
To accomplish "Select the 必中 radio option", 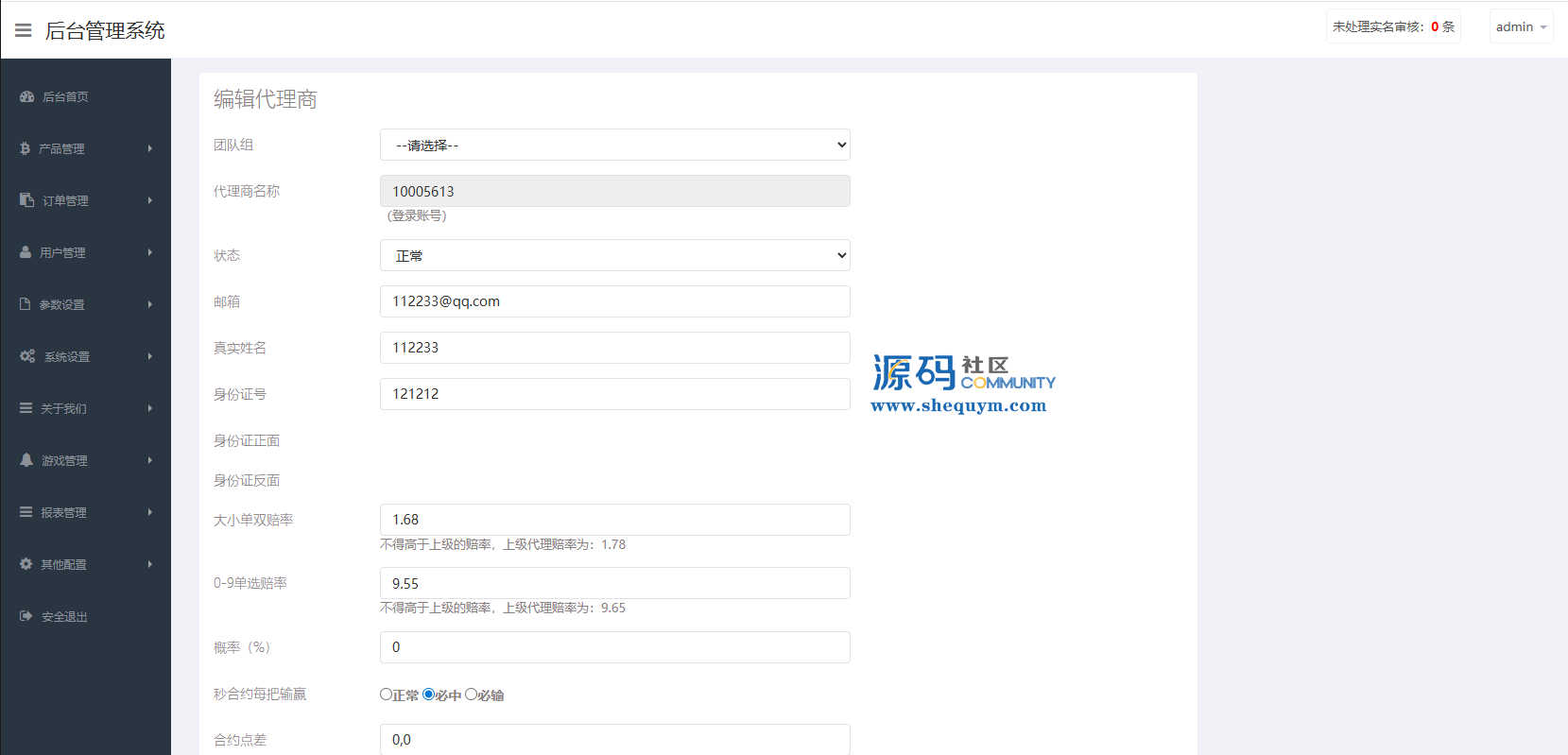I will click(428, 695).
